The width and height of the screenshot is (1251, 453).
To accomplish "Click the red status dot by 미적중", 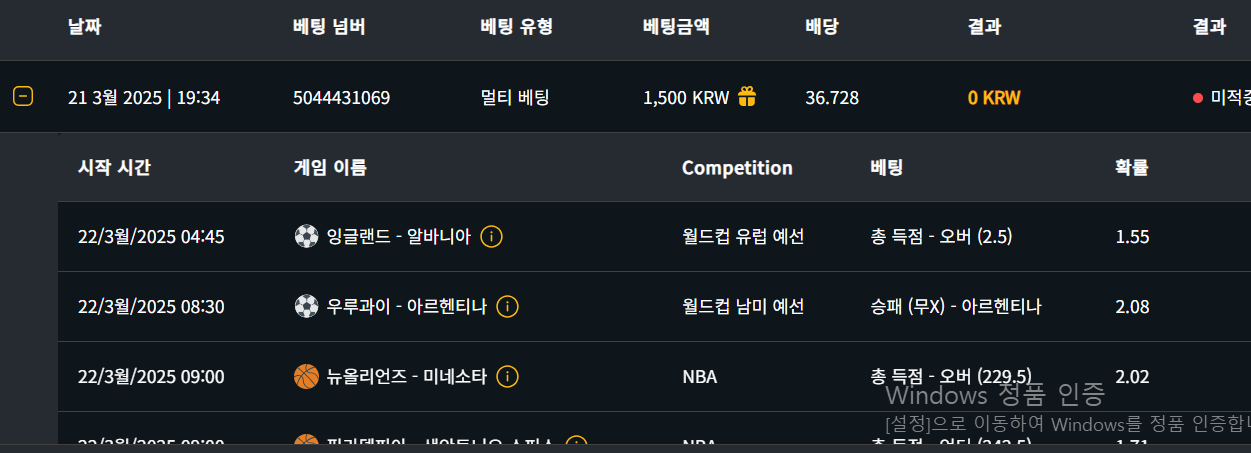I will (1197, 98).
